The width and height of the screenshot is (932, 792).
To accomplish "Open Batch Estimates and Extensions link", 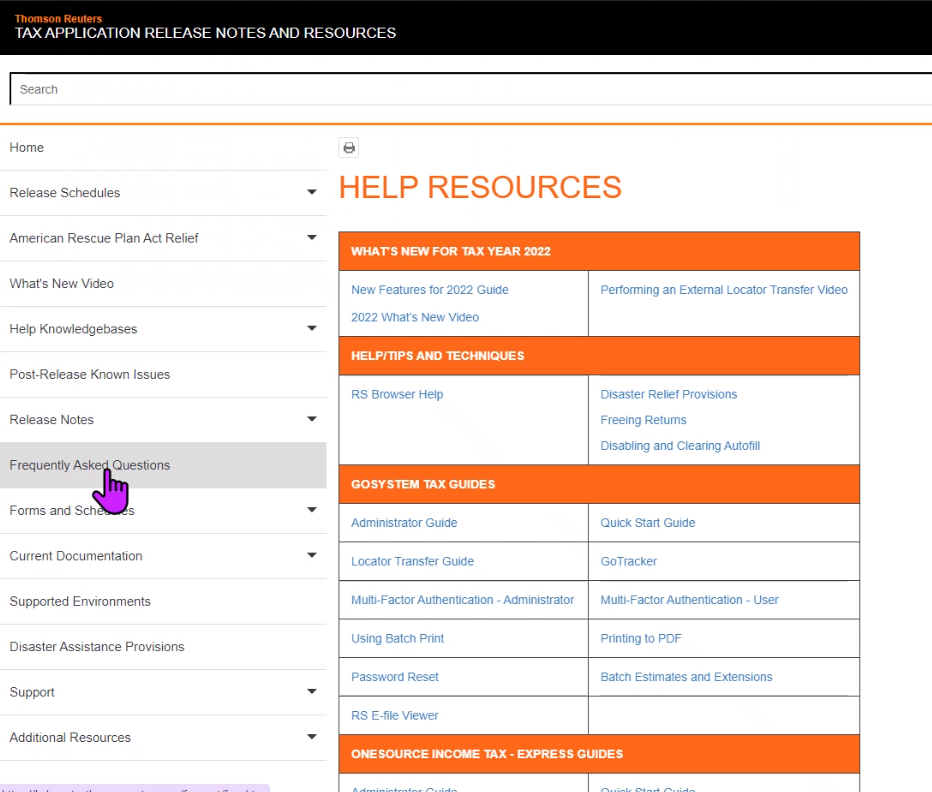I will point(687,677).
